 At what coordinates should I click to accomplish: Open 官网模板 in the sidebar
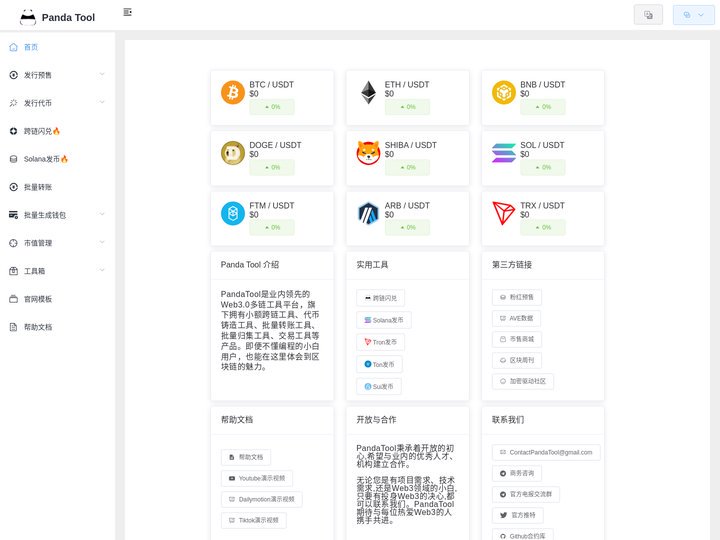click(57, 299)
